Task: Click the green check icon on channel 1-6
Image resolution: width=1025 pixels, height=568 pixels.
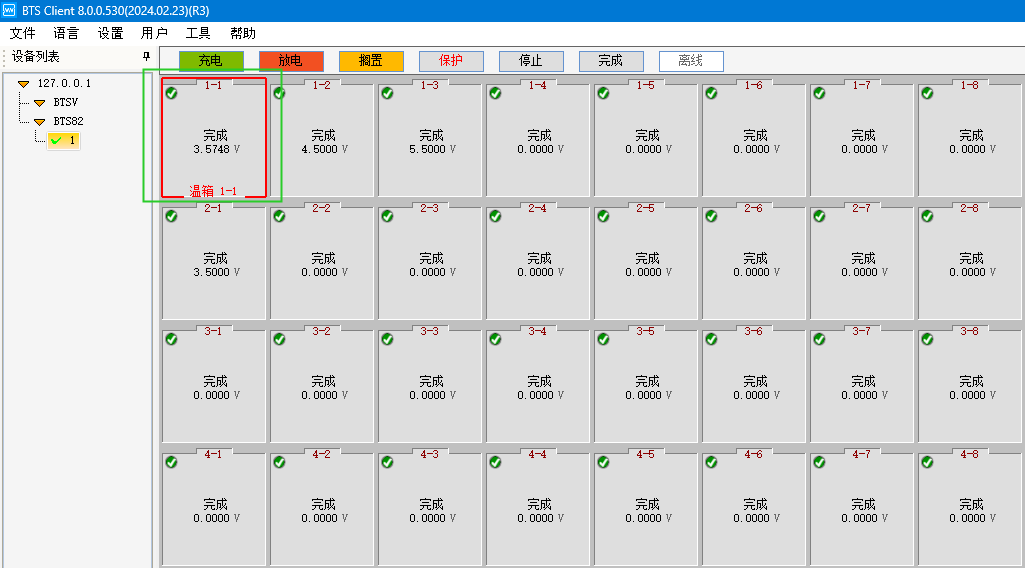Action: (711, 93)
